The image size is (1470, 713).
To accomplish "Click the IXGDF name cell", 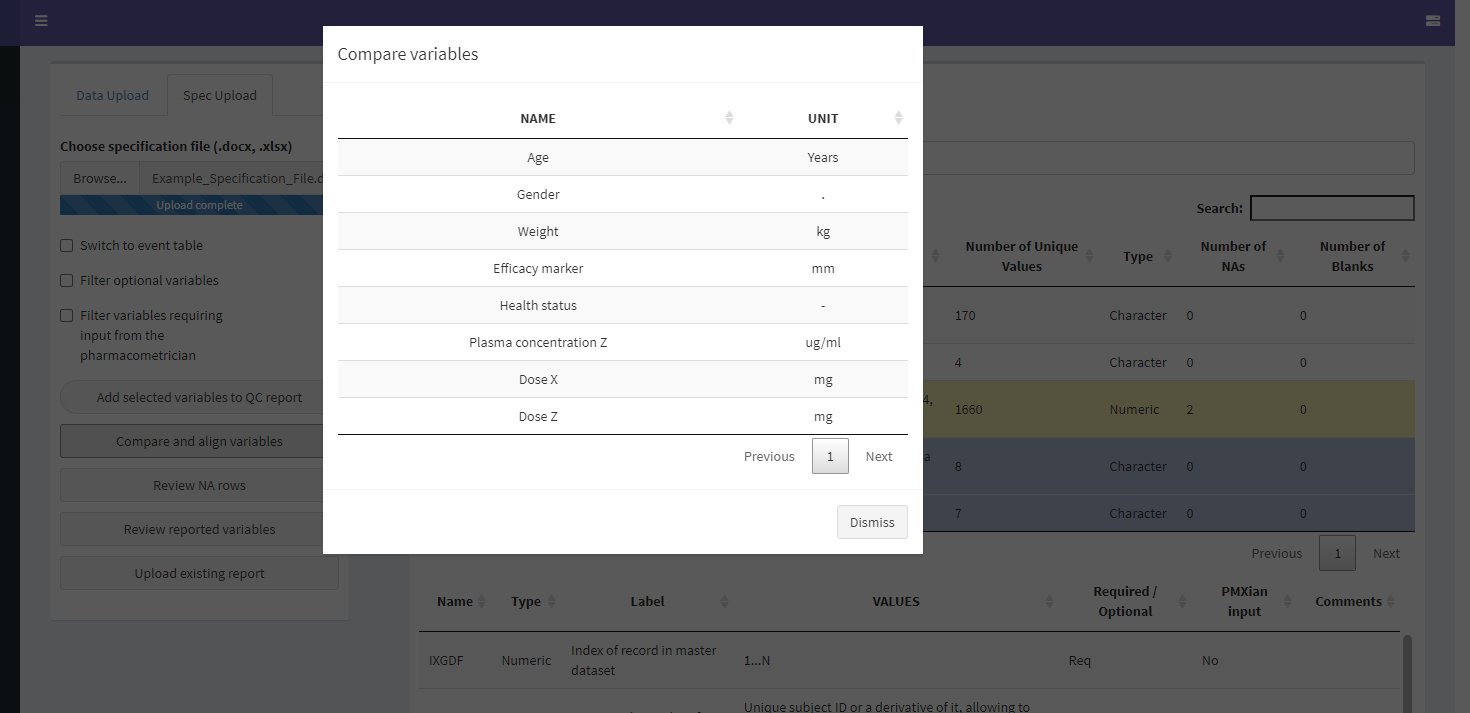I will pyautogui.click(x=454, y=660).
